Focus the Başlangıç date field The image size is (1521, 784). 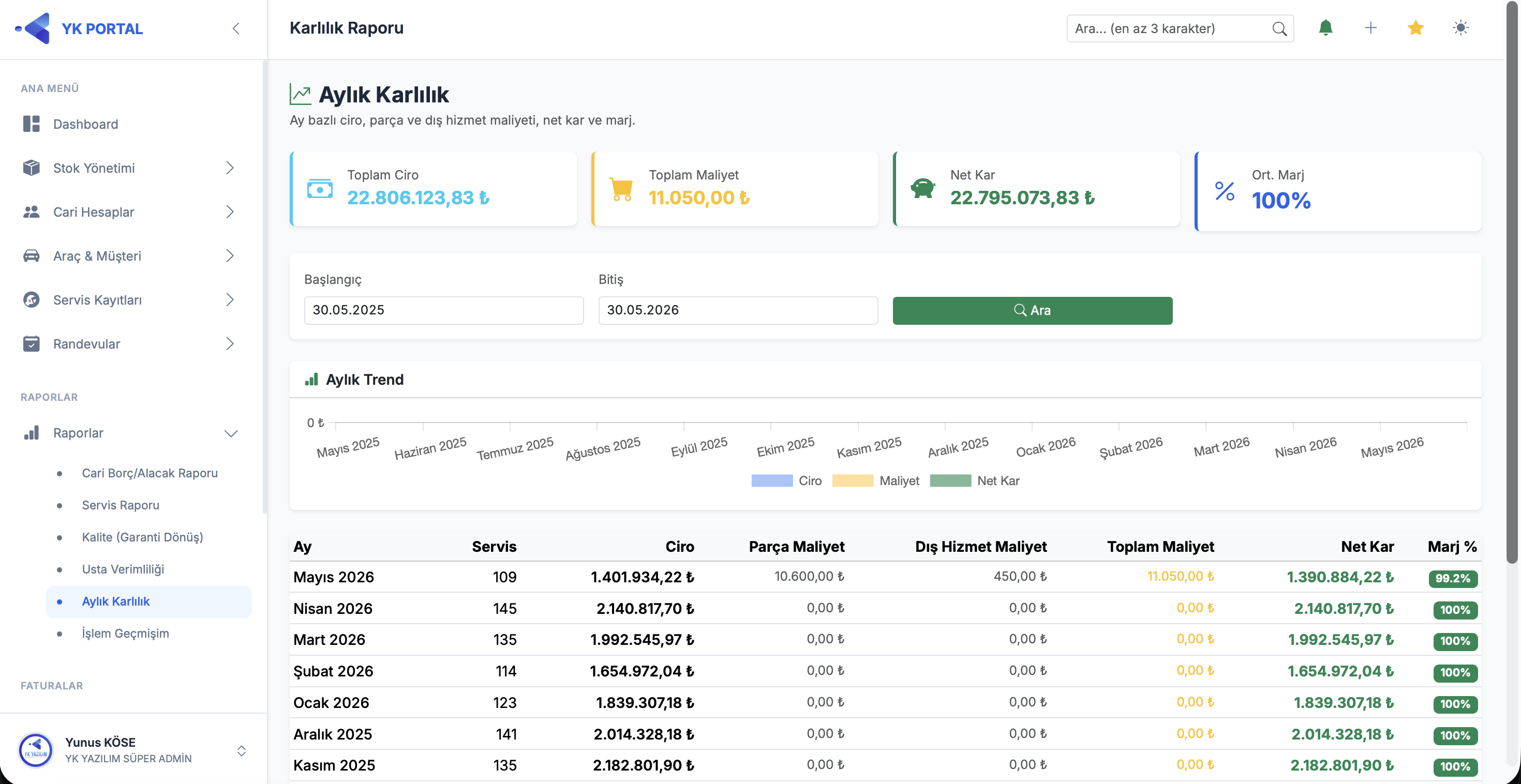point(443,310)
